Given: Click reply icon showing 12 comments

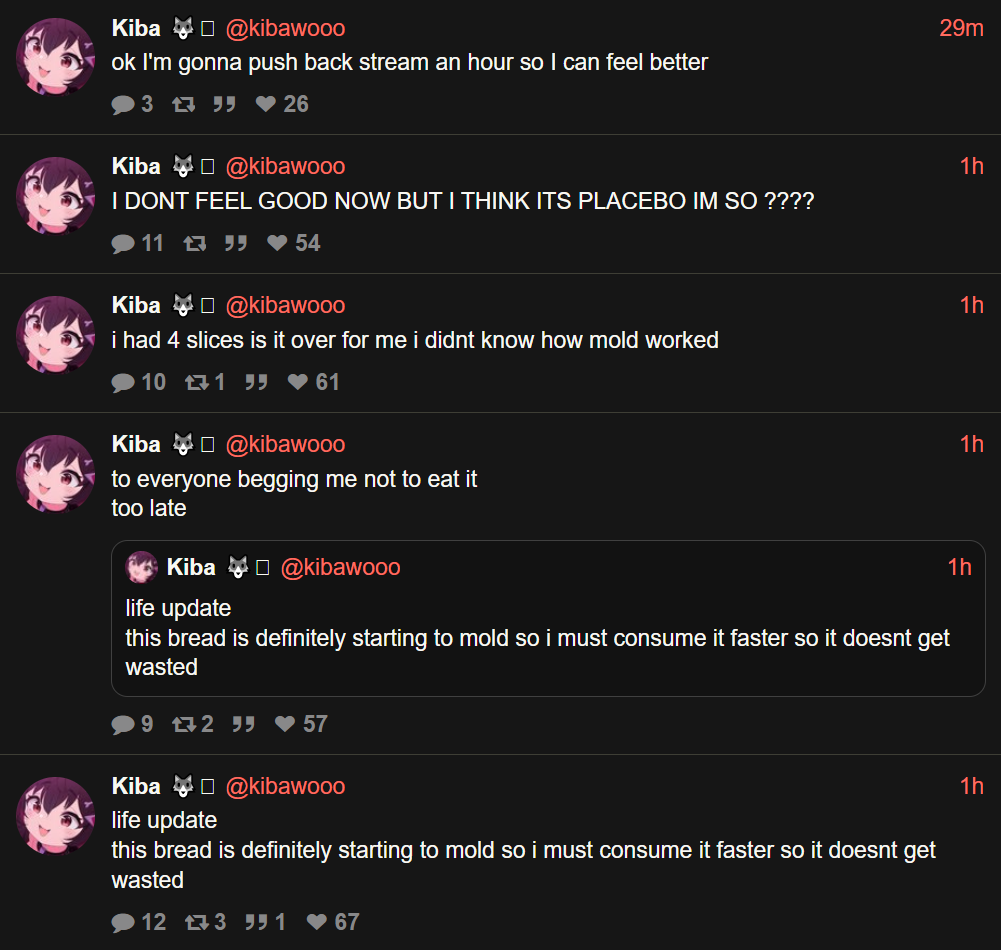Looking at the screenshot, I should point(123,922).
